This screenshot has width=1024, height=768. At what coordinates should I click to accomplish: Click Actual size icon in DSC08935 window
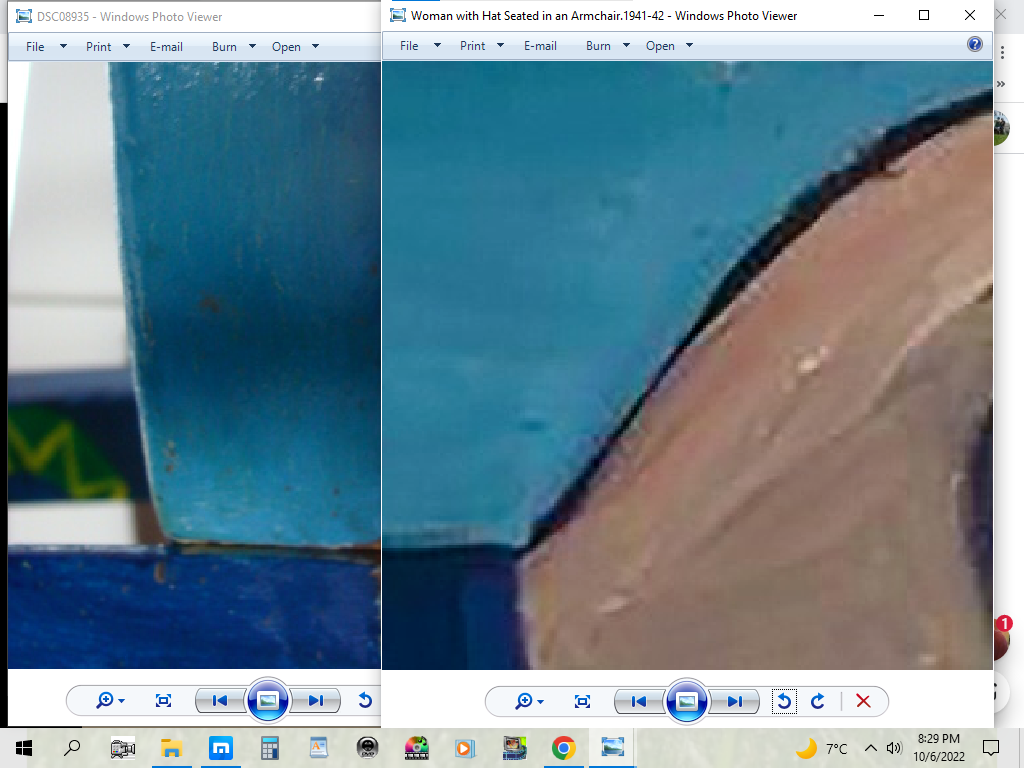[x=163, y=701]
